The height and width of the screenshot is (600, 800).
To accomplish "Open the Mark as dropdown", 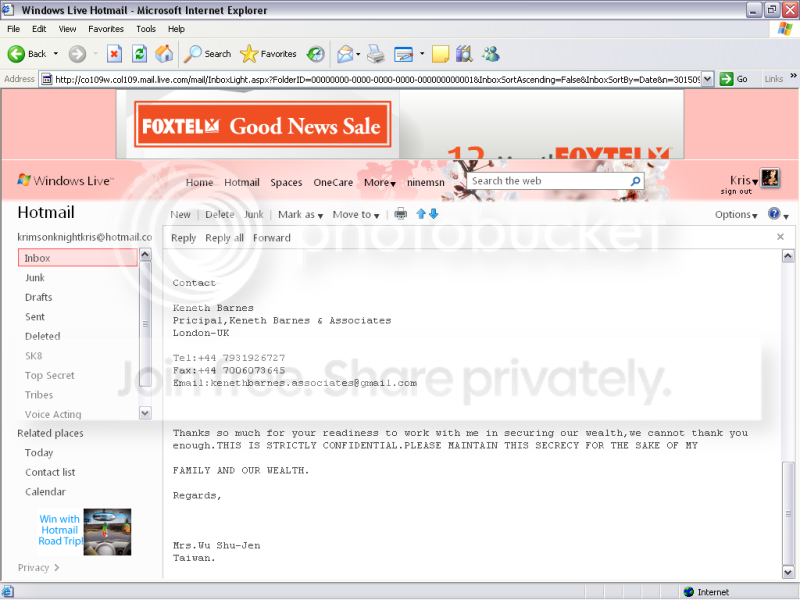I will pos(301,215).
